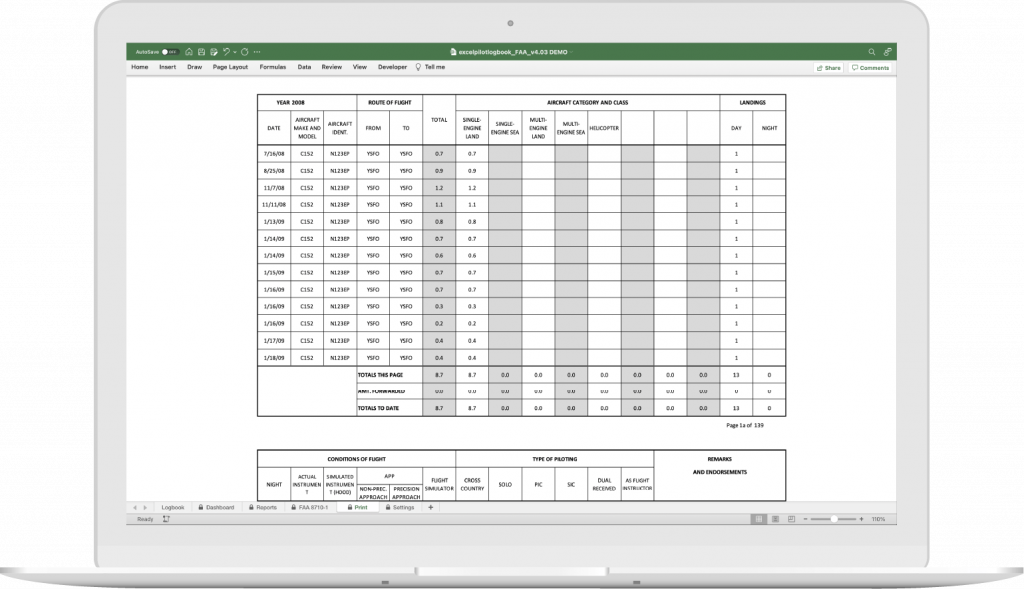Switch to Page Layout view icon

(775, 519)
